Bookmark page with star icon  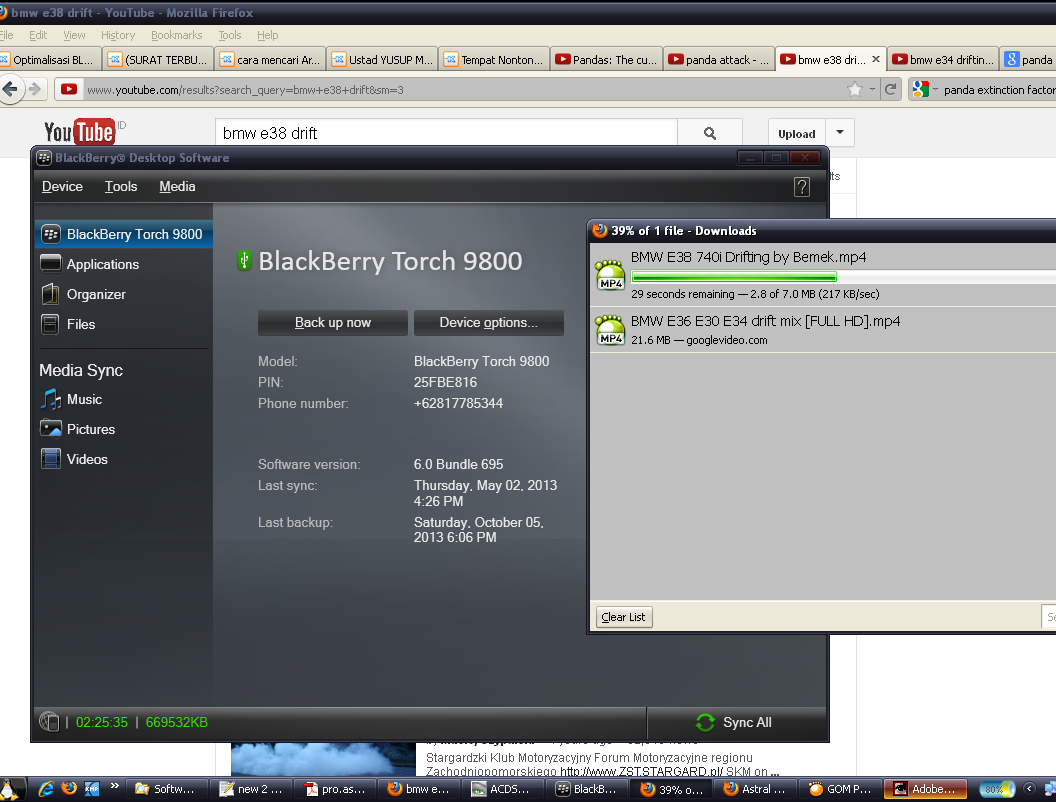click(x=855, y=89)
